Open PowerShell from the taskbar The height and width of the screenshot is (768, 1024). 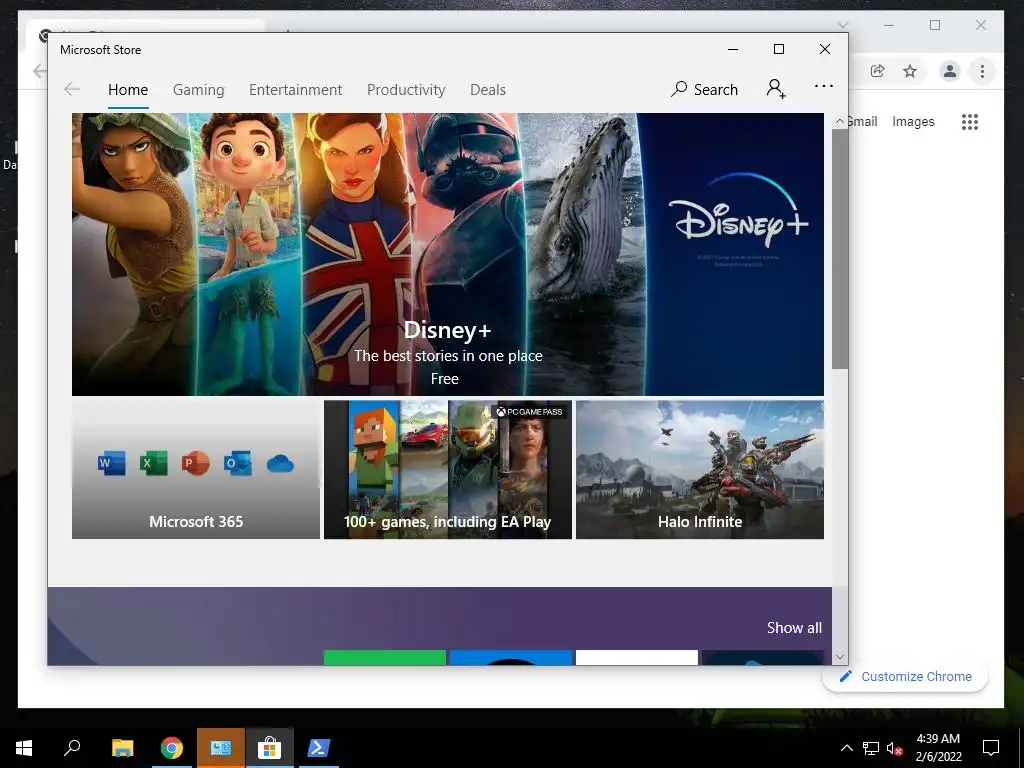(319, 748)
